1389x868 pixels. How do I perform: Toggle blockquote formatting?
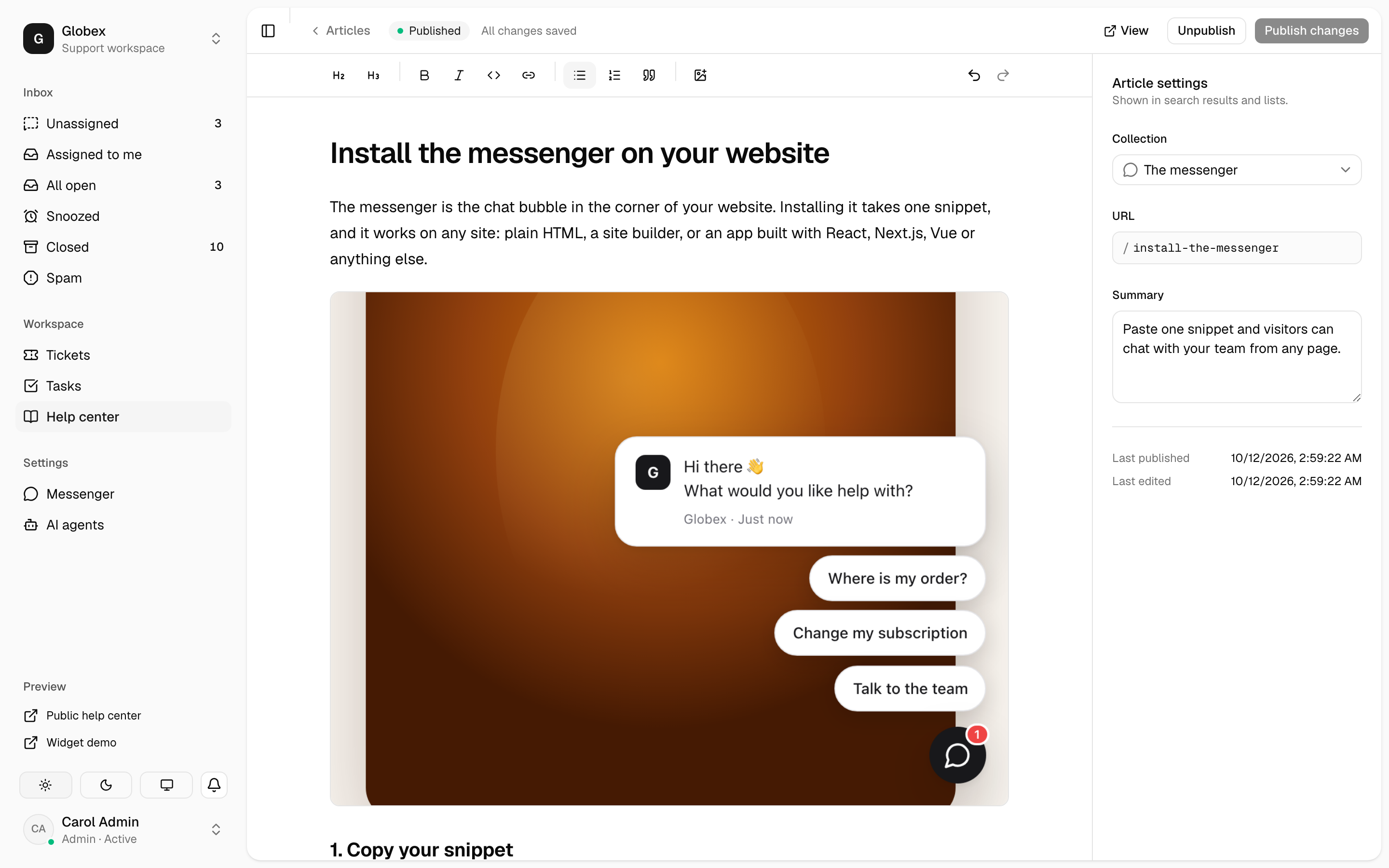pyautogui.click(x=649, y=75)
